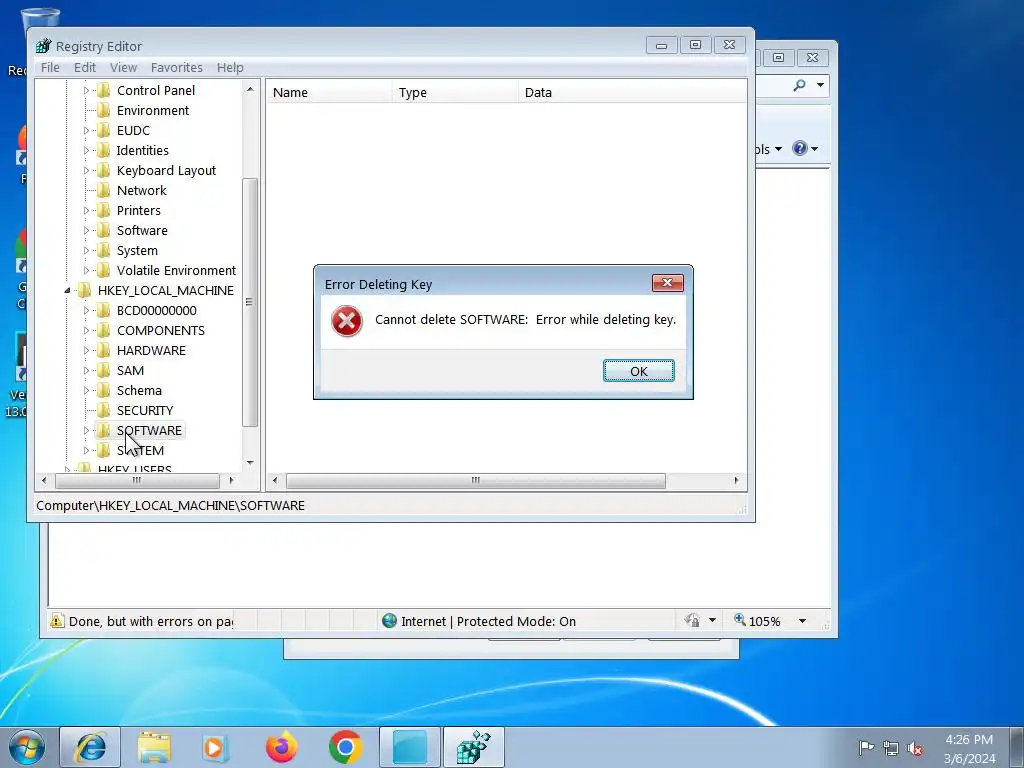Screen dimensions: 1024x768
Task: Expand the COMPONENTS key
Action: point(86,330)
